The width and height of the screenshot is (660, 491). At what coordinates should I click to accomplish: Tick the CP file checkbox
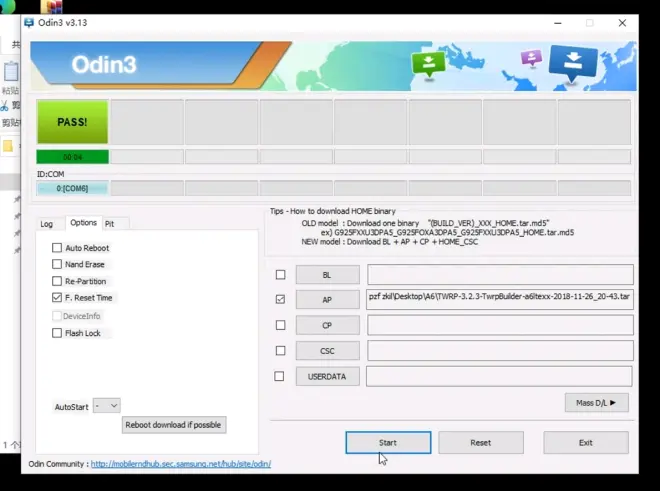pyautogui.click(x=280, y=325)
